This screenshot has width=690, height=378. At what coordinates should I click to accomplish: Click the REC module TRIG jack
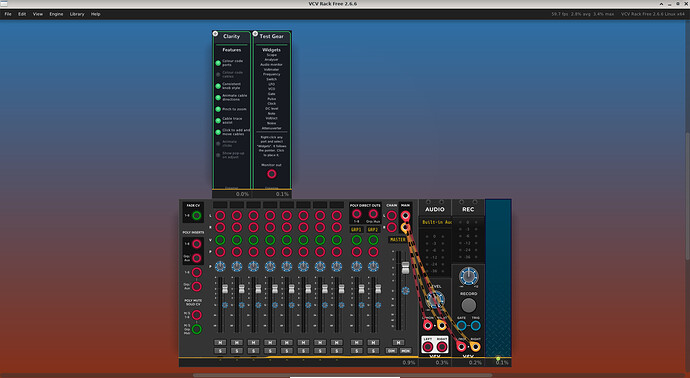pos(476,326)
